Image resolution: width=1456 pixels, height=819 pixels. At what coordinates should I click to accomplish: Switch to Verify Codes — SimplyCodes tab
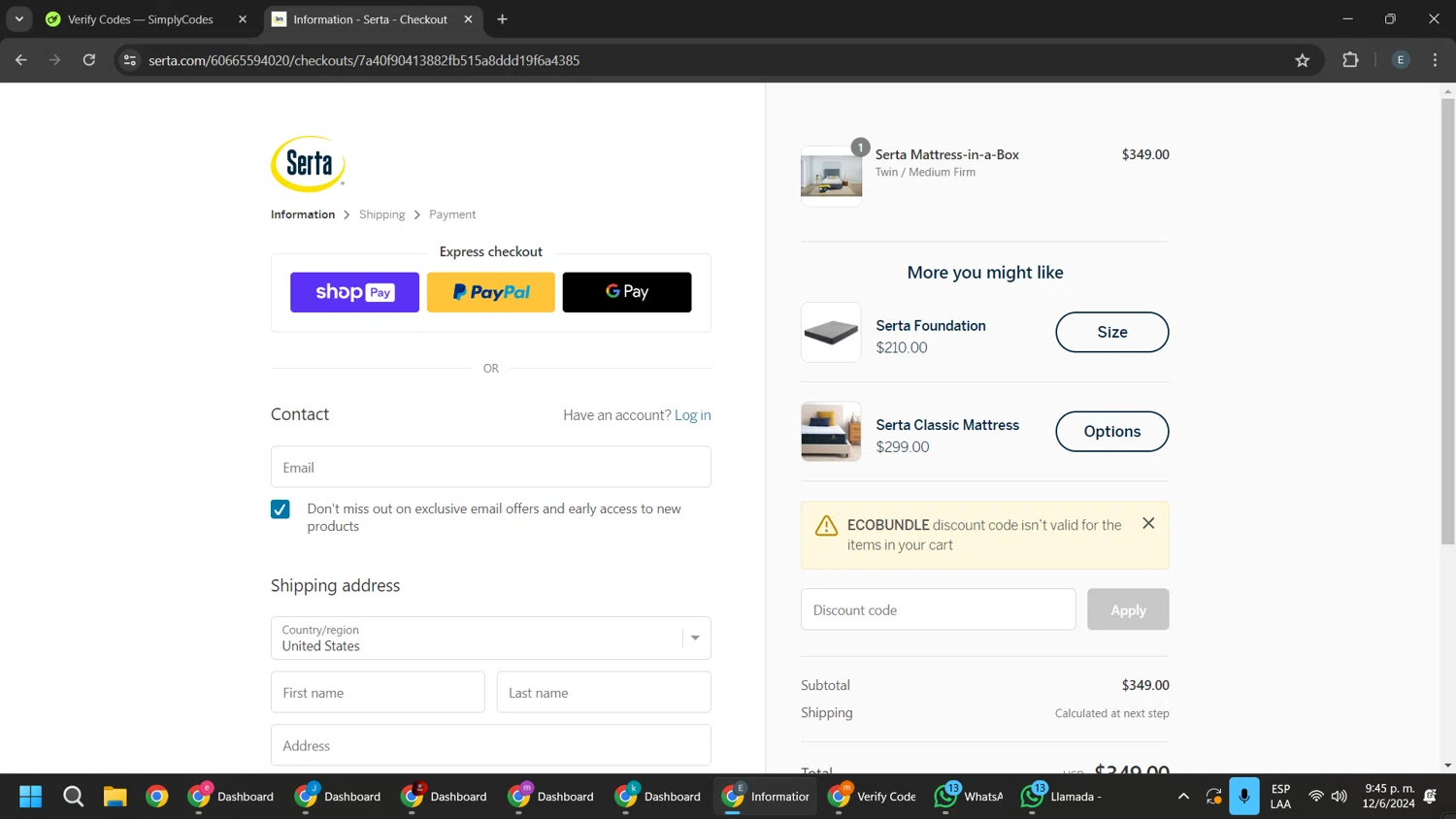pos(140,19)
